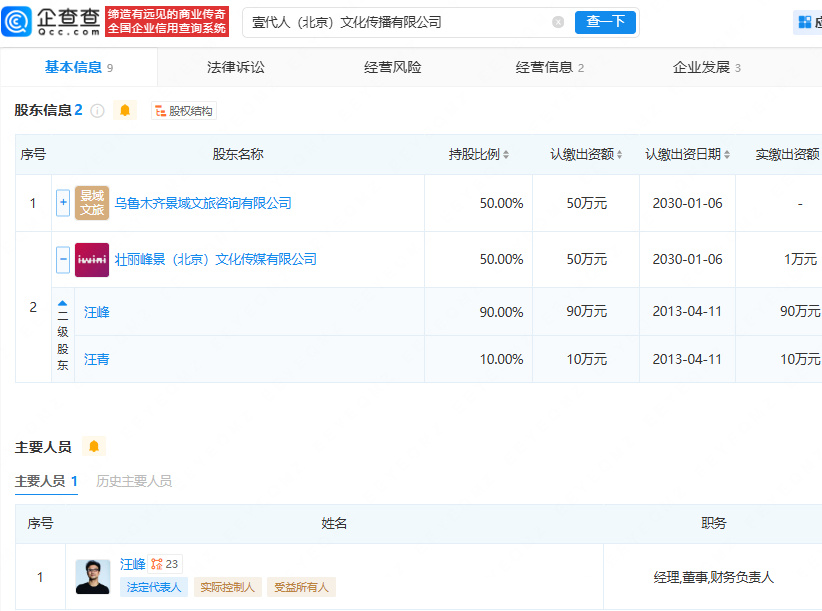
Task: Collapse the 二级股东 section arrow
Action: click(x=62, y=303)
